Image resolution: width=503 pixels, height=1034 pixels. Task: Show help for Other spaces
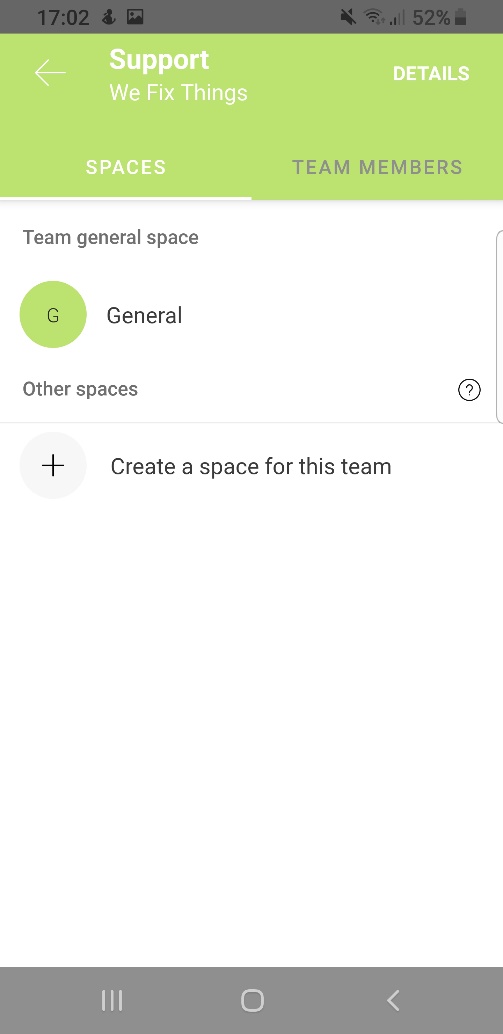(x=469, y=390)
